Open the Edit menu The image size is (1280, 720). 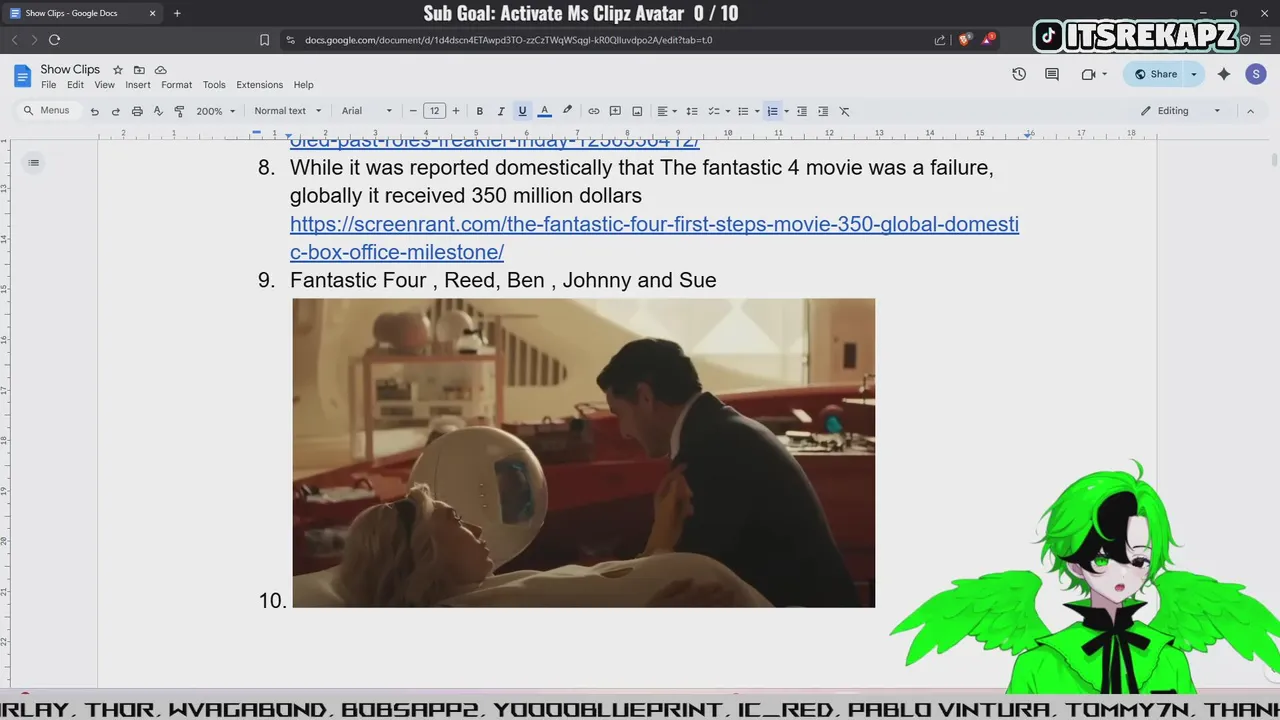coord(75,85)
